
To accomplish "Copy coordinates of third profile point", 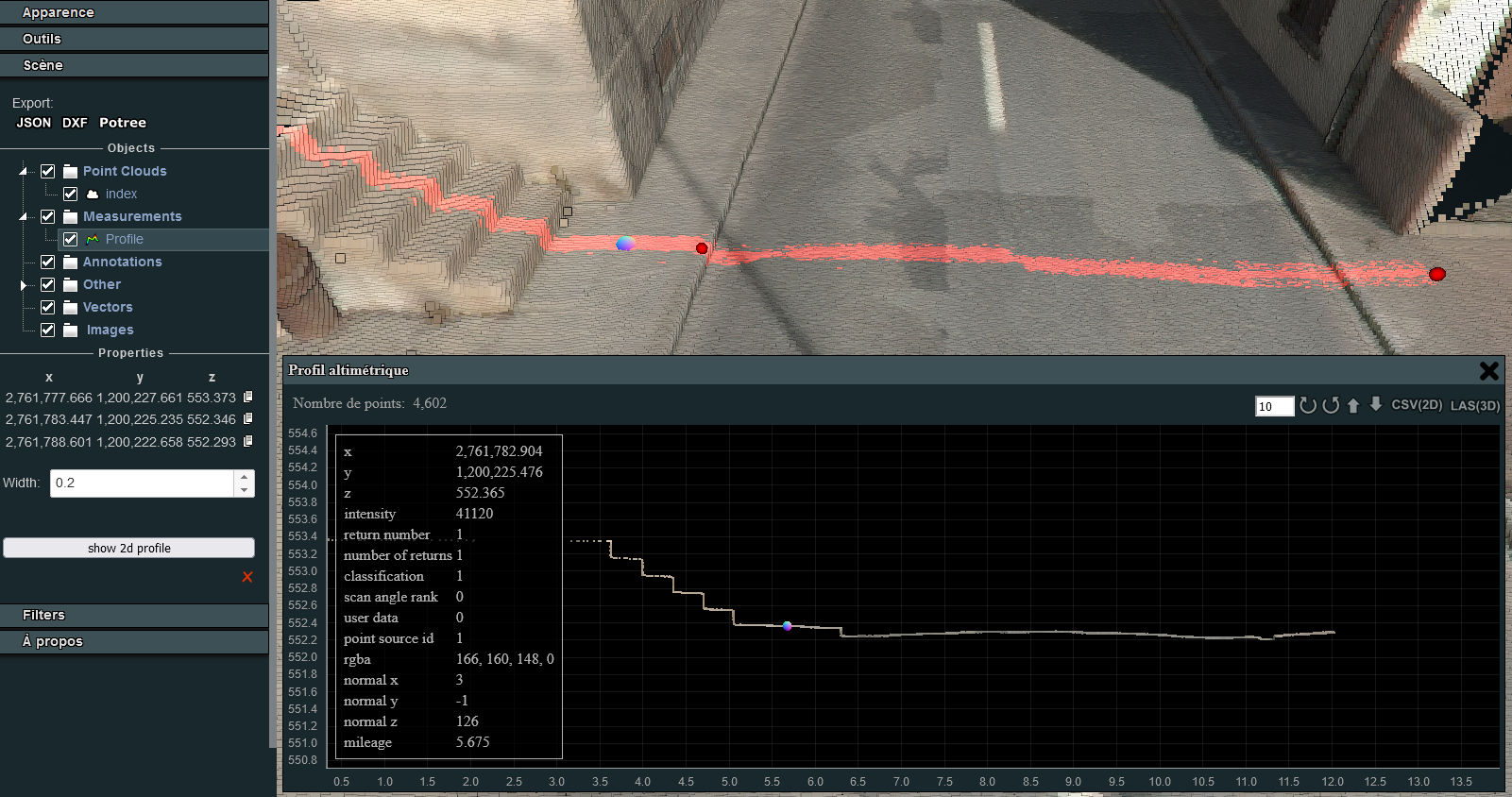I will (248, 441).
